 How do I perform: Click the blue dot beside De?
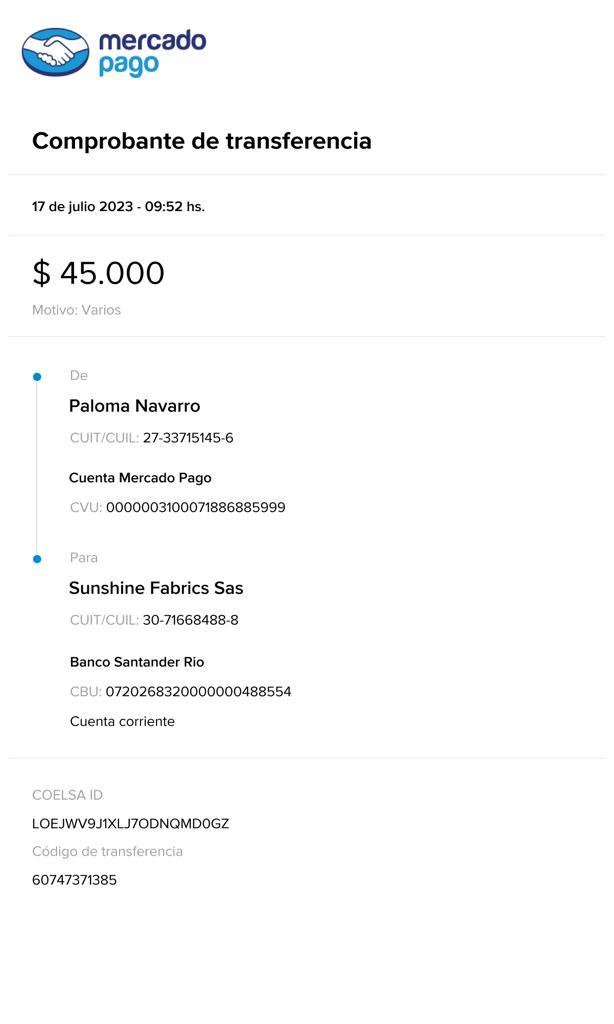[x=37, y=377]
